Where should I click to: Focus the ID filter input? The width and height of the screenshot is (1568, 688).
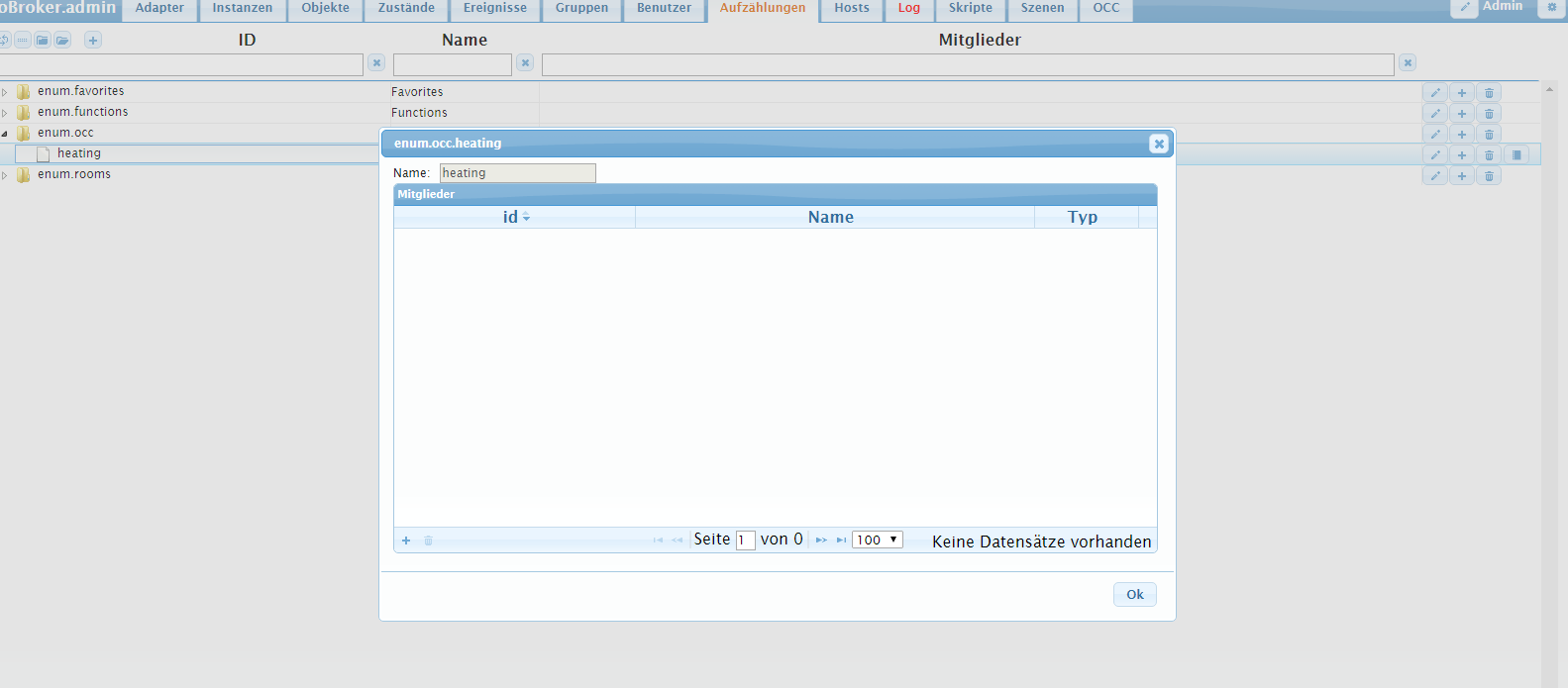coord(181,64)
